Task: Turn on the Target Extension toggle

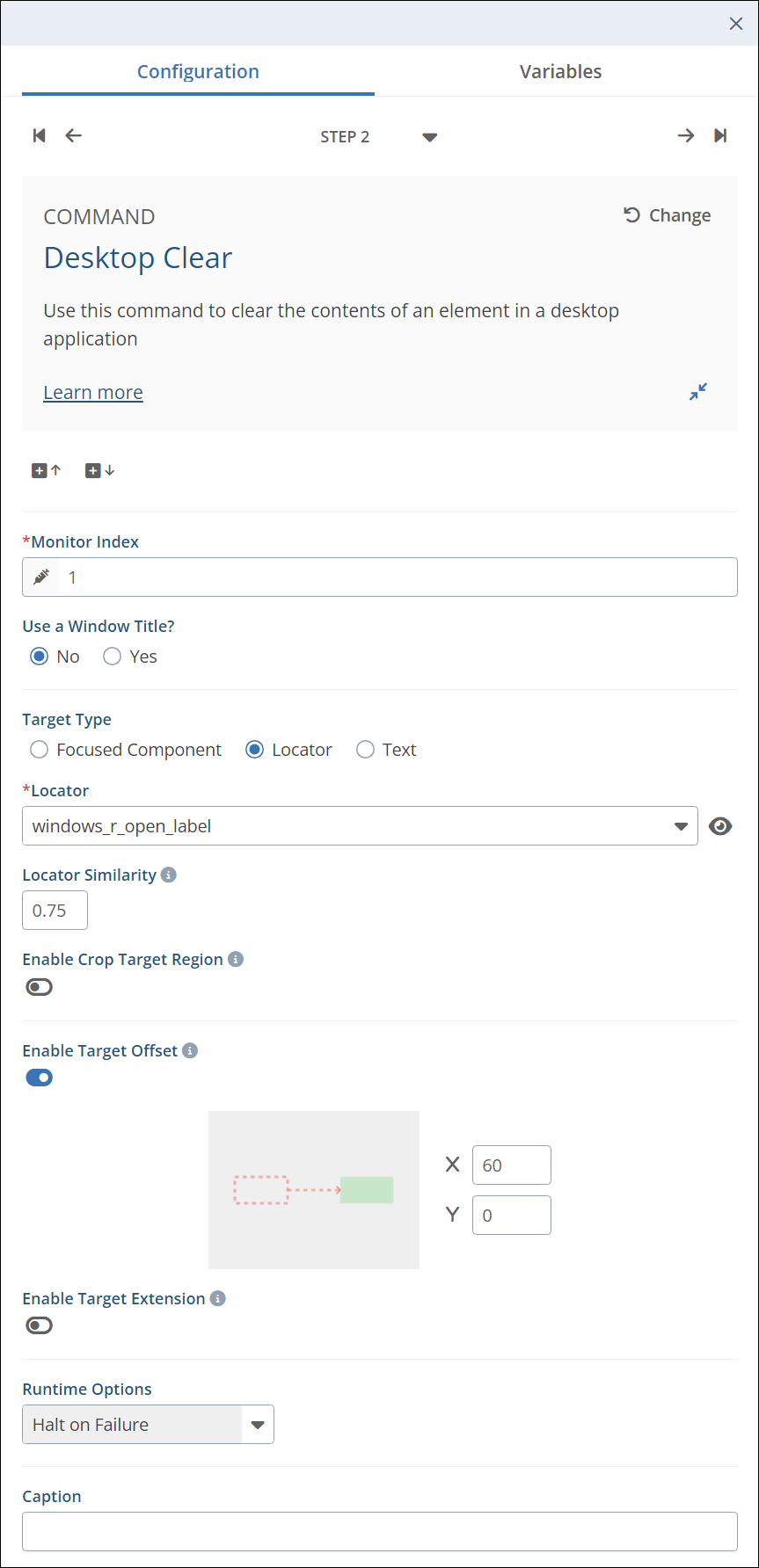Action: 40,1325
